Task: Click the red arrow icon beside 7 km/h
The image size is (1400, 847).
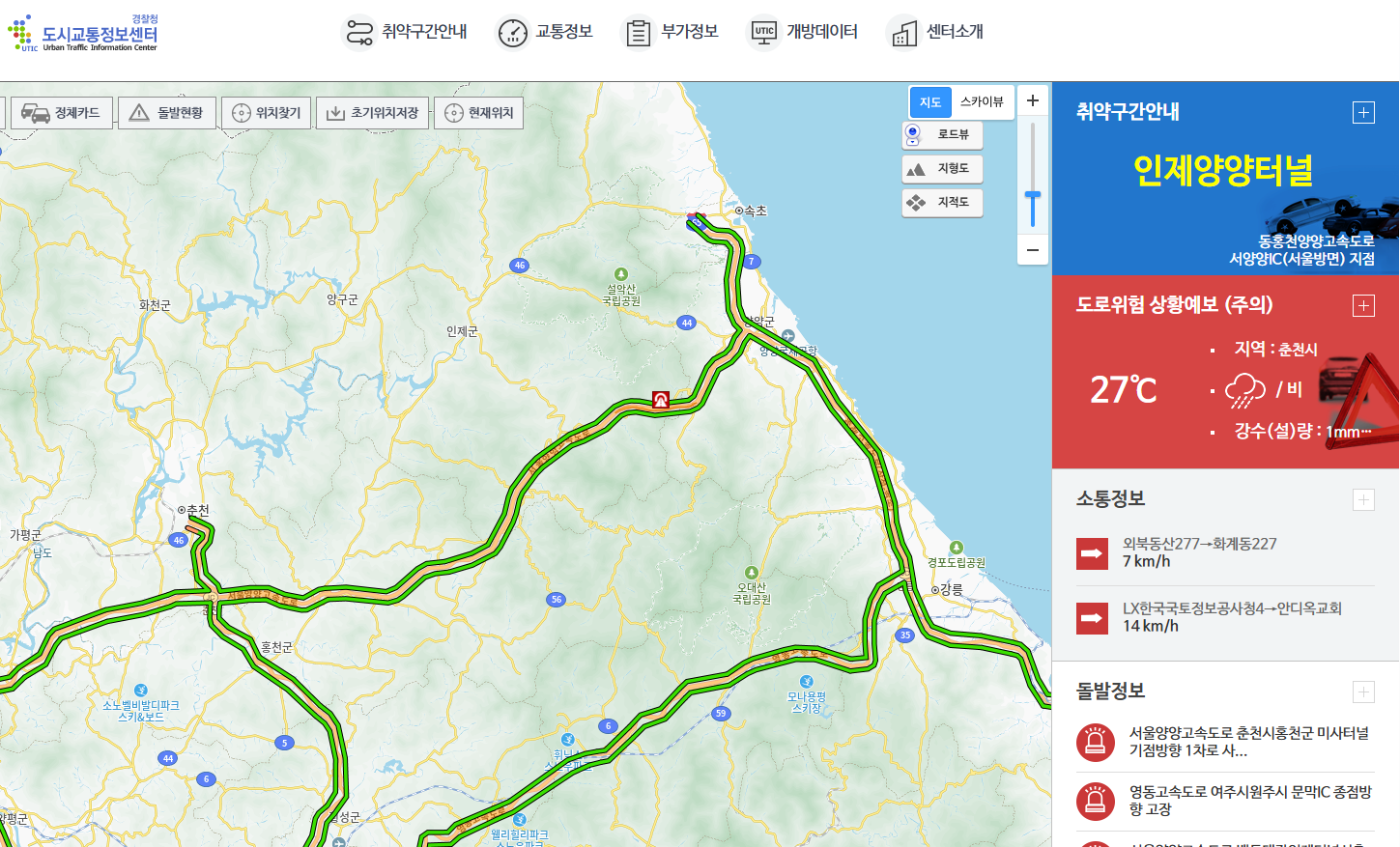Action: pos(1092,553)
